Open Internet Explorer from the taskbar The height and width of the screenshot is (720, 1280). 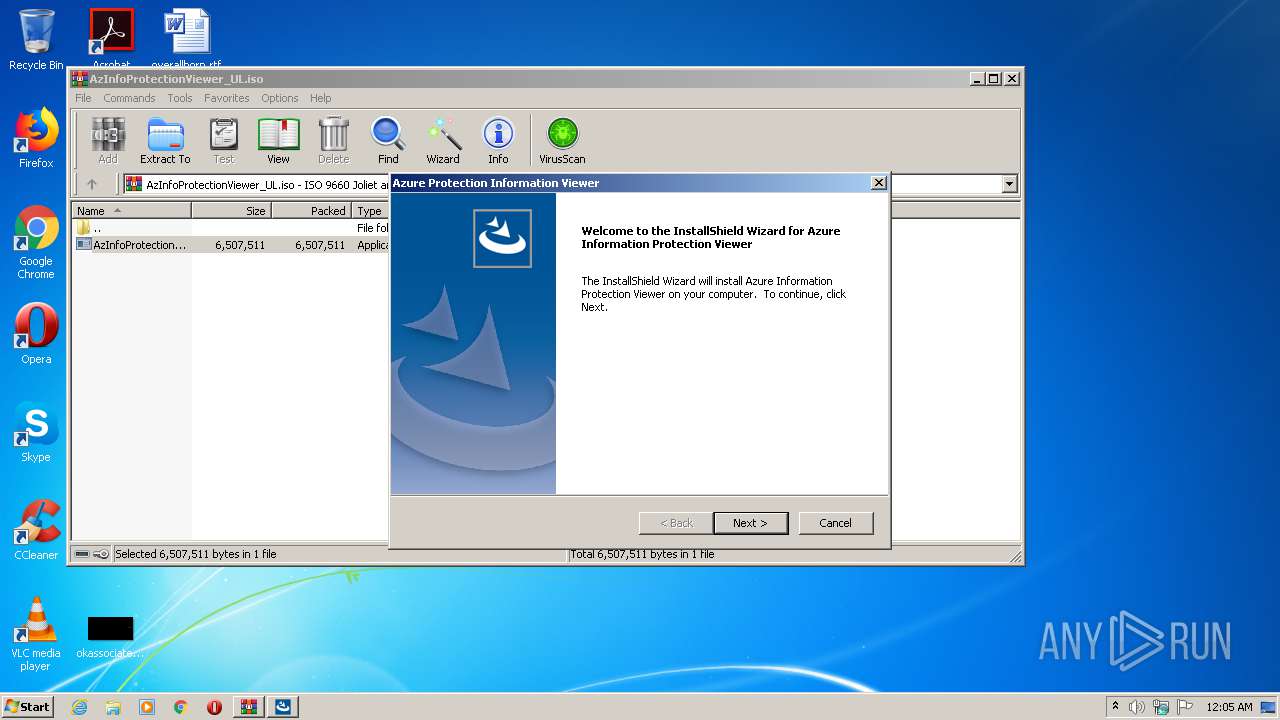click(79, 707)
